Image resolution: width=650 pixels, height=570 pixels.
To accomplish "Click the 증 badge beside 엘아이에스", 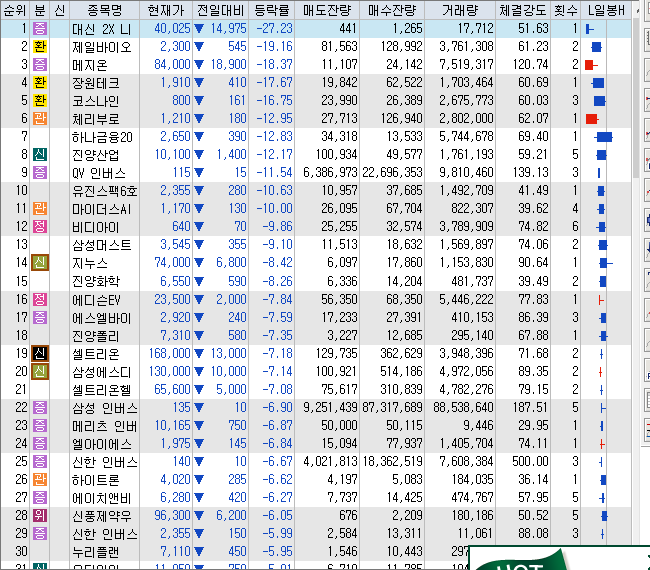I will point(40,444).
